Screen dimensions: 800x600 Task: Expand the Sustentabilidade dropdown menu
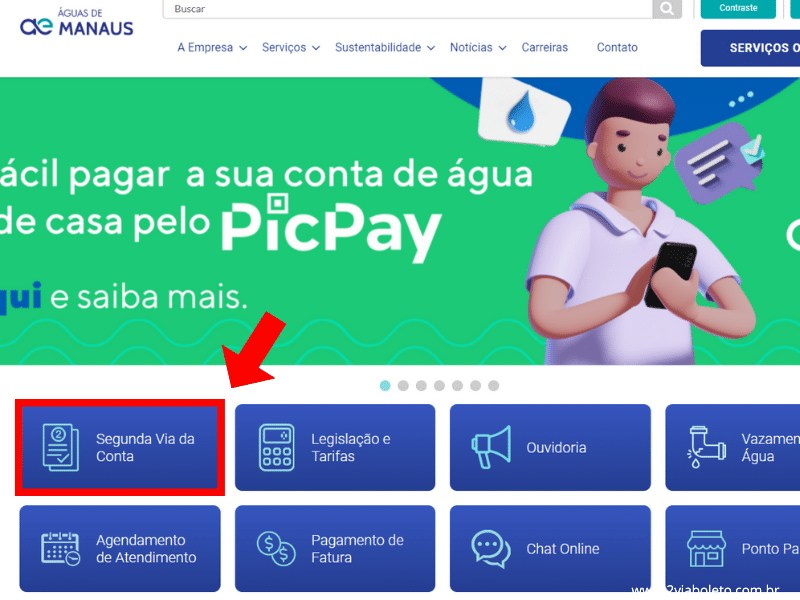pyautogui.click(x=385, y=47)
